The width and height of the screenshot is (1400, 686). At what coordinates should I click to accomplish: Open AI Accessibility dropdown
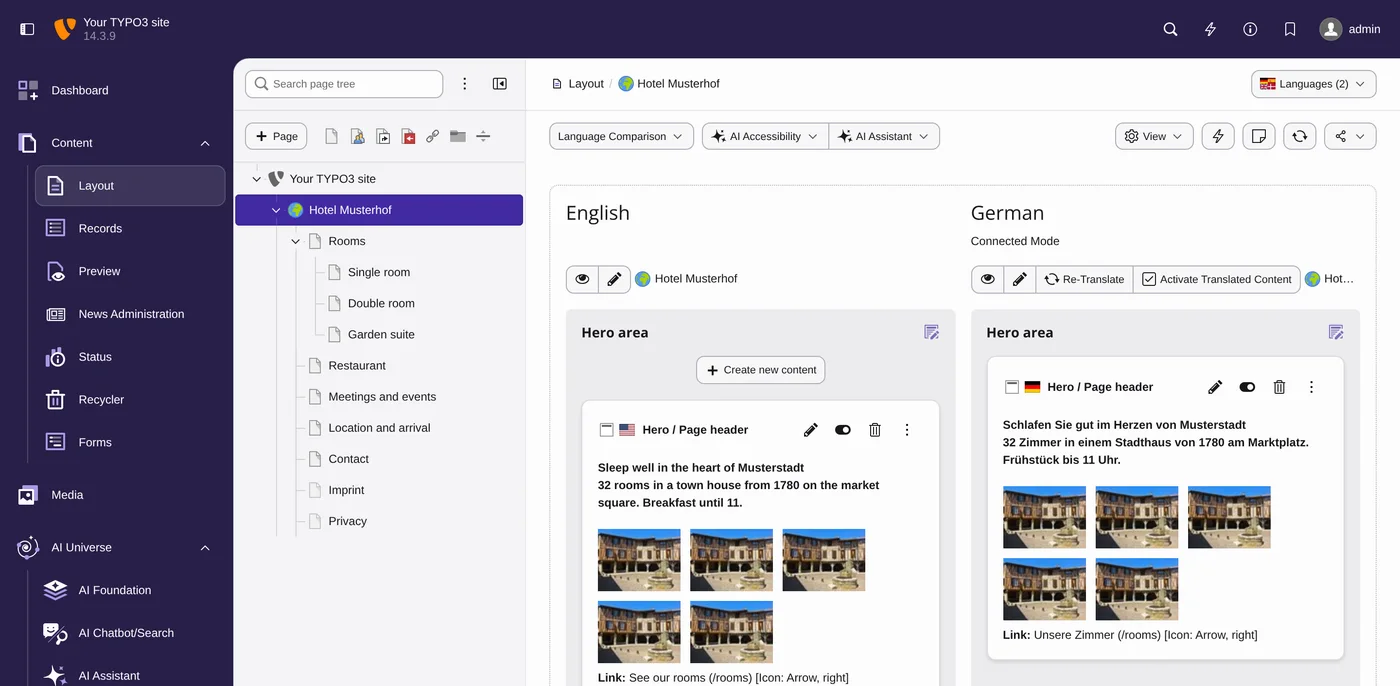click(765, 136)
